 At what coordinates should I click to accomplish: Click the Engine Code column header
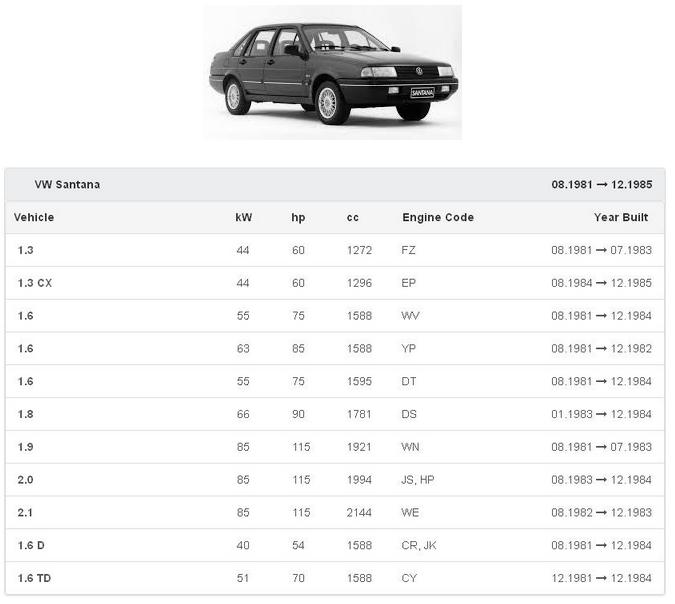438,217
